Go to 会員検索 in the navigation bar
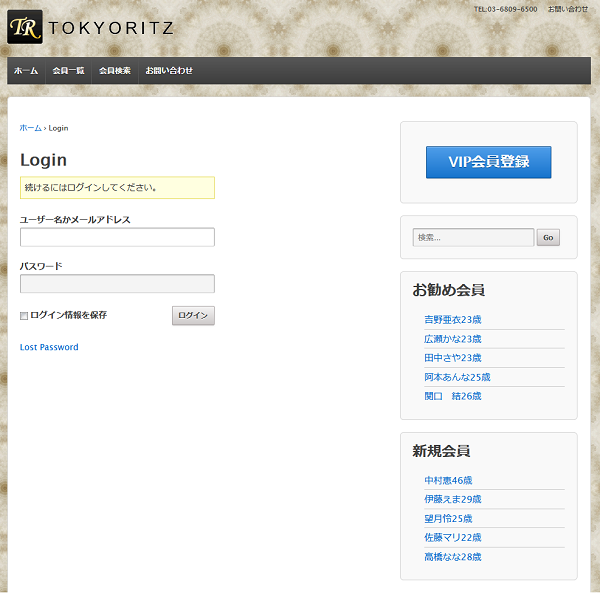The image size is (600, 593). [115, 71]
